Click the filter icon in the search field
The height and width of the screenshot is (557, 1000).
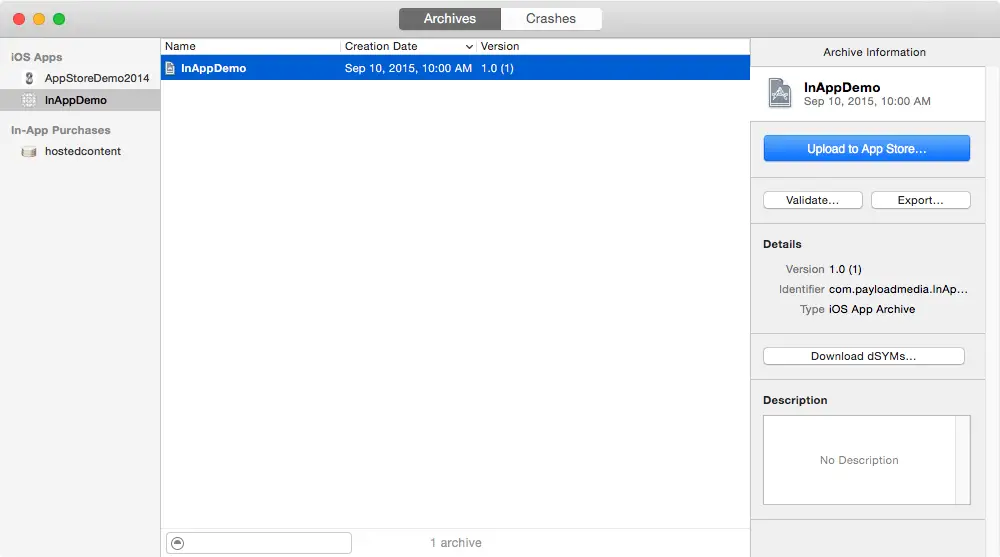pos(177,543)
